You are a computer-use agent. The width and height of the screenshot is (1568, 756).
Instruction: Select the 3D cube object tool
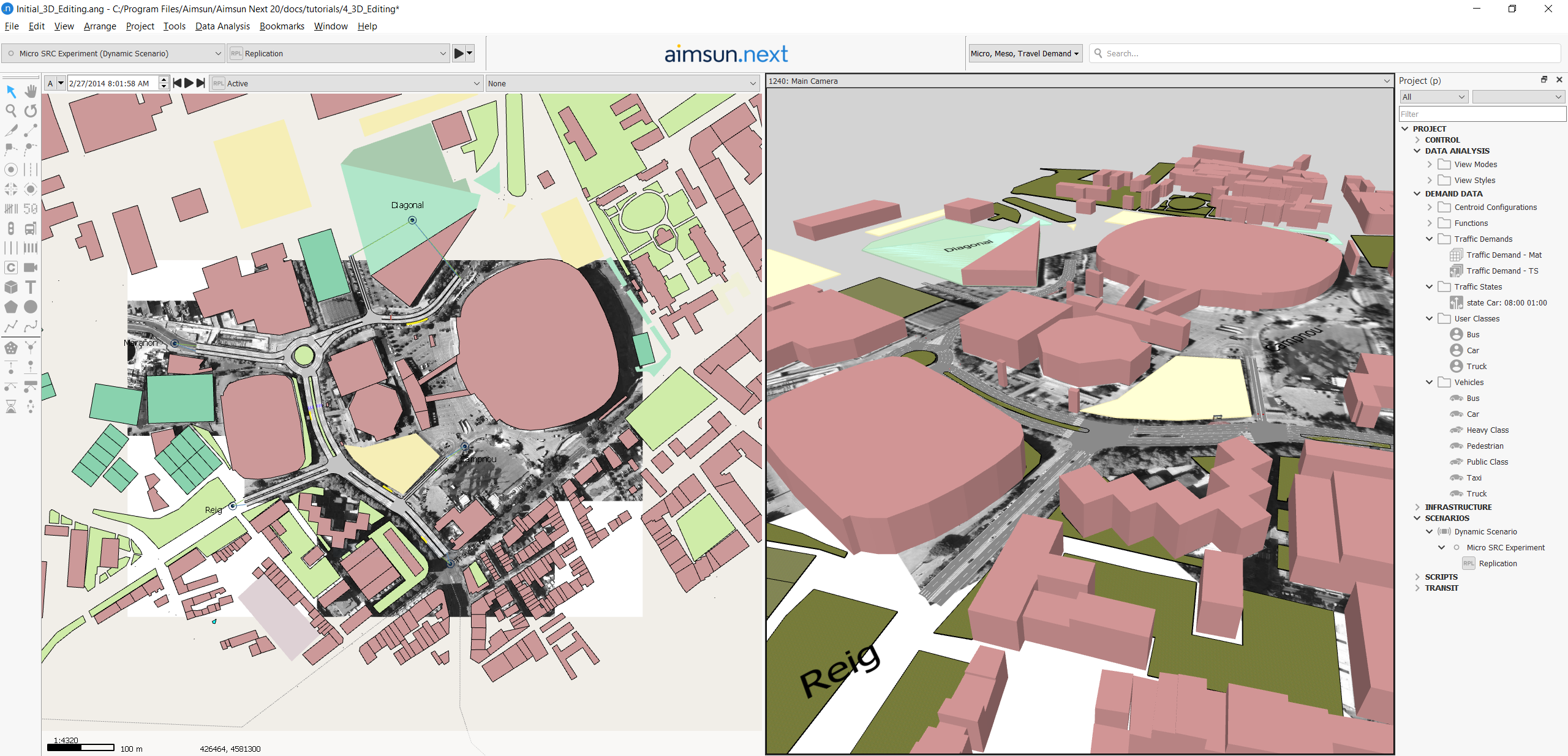[11, 287]
